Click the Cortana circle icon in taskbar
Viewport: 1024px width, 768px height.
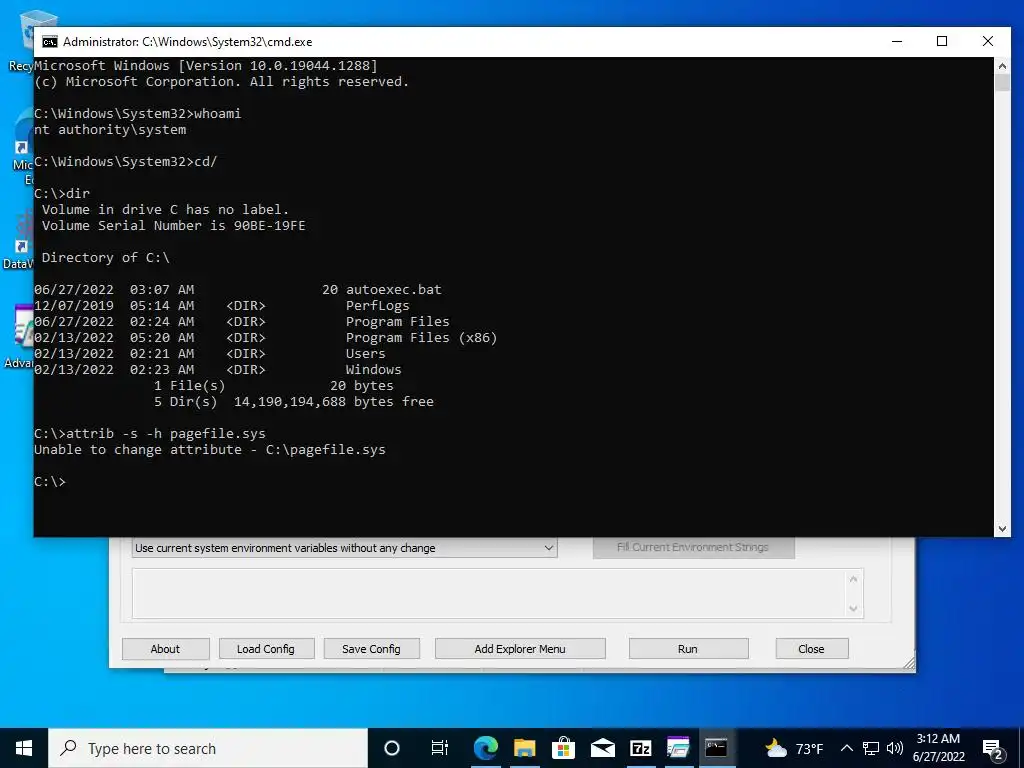(392, 748)
